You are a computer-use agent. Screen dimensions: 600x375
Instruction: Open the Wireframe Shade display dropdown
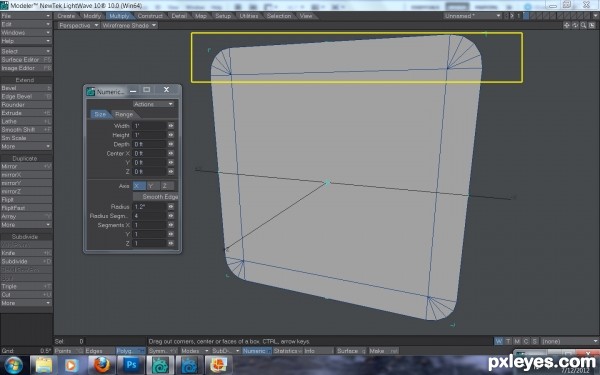pos(129,25)
